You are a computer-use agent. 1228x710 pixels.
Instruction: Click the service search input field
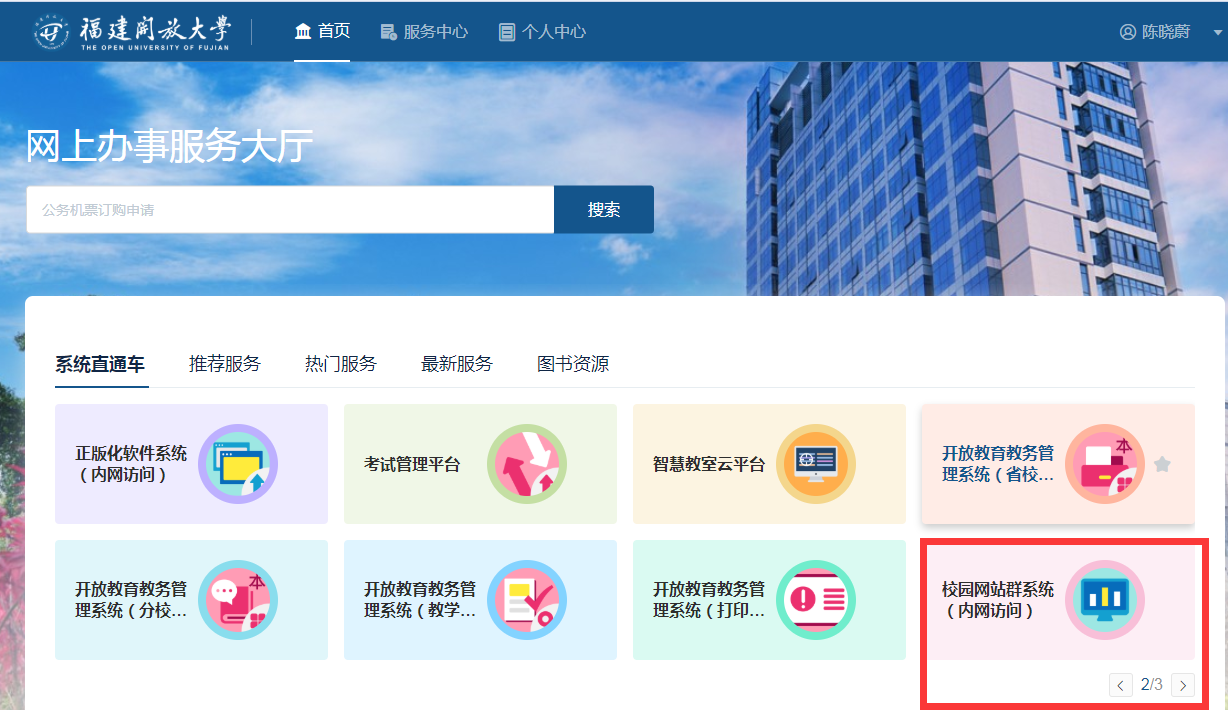(x=290, y=210)
